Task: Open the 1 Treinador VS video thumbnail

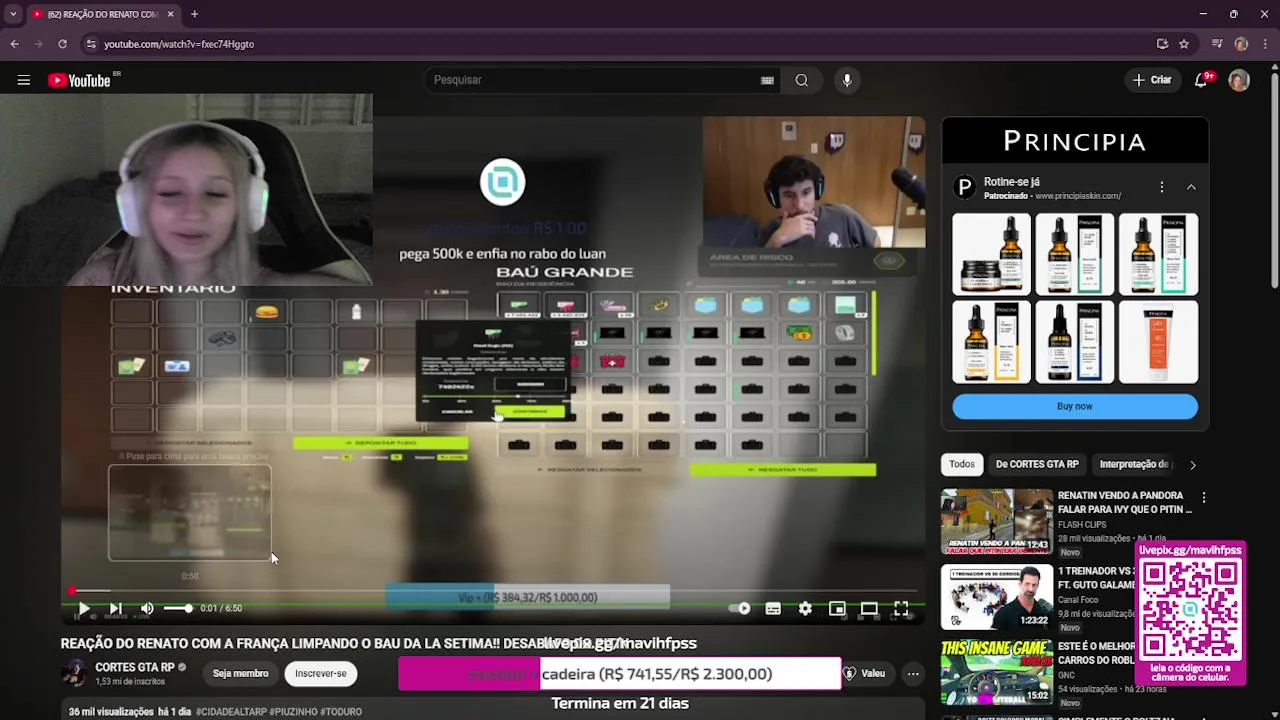Action: [997, 597]
